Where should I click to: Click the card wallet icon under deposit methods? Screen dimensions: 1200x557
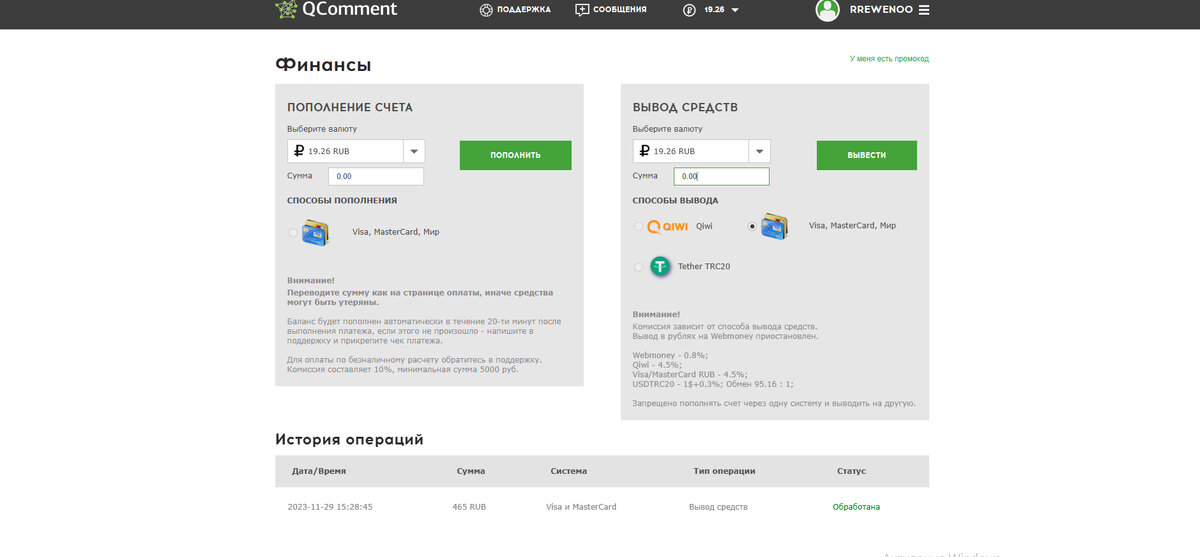(316, 232)
